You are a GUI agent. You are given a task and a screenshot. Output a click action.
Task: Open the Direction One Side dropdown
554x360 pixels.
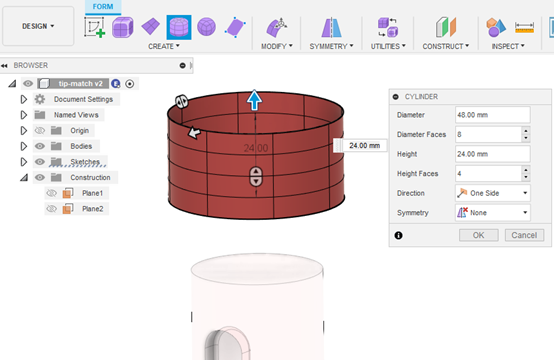pyautogui.click(x=493, y=193)
